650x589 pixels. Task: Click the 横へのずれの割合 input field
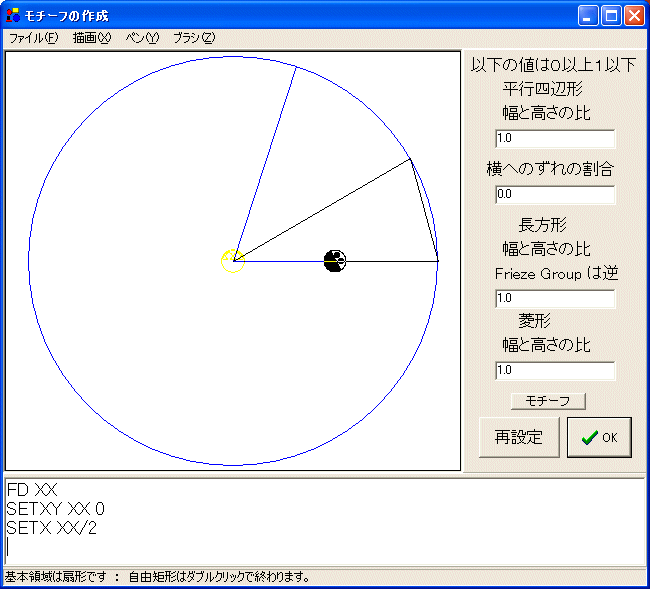click(x=555, y=194)
